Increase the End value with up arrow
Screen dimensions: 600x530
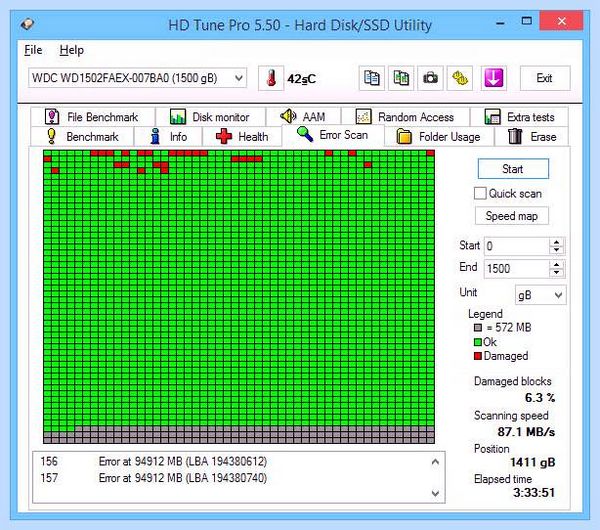tap(556, 264)
